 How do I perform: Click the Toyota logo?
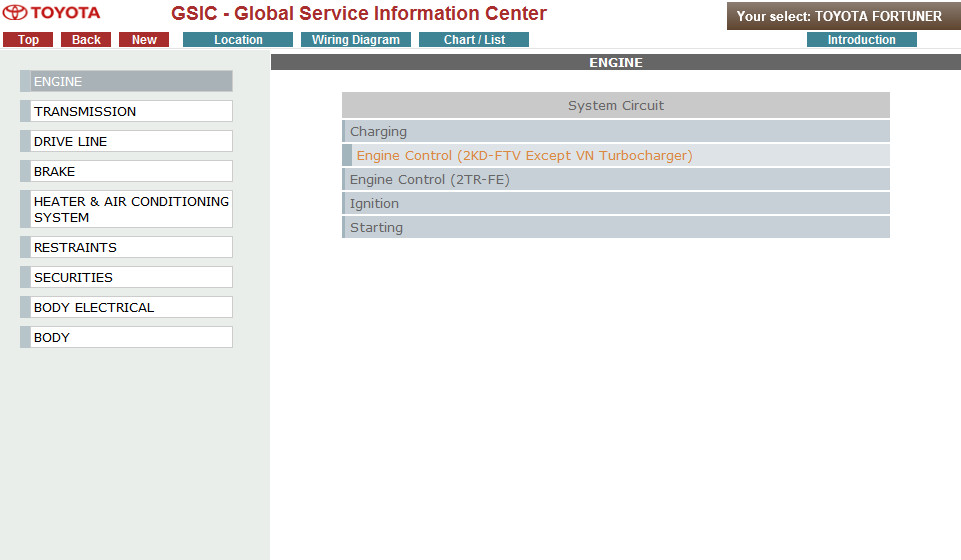click(x=51, y=13)
